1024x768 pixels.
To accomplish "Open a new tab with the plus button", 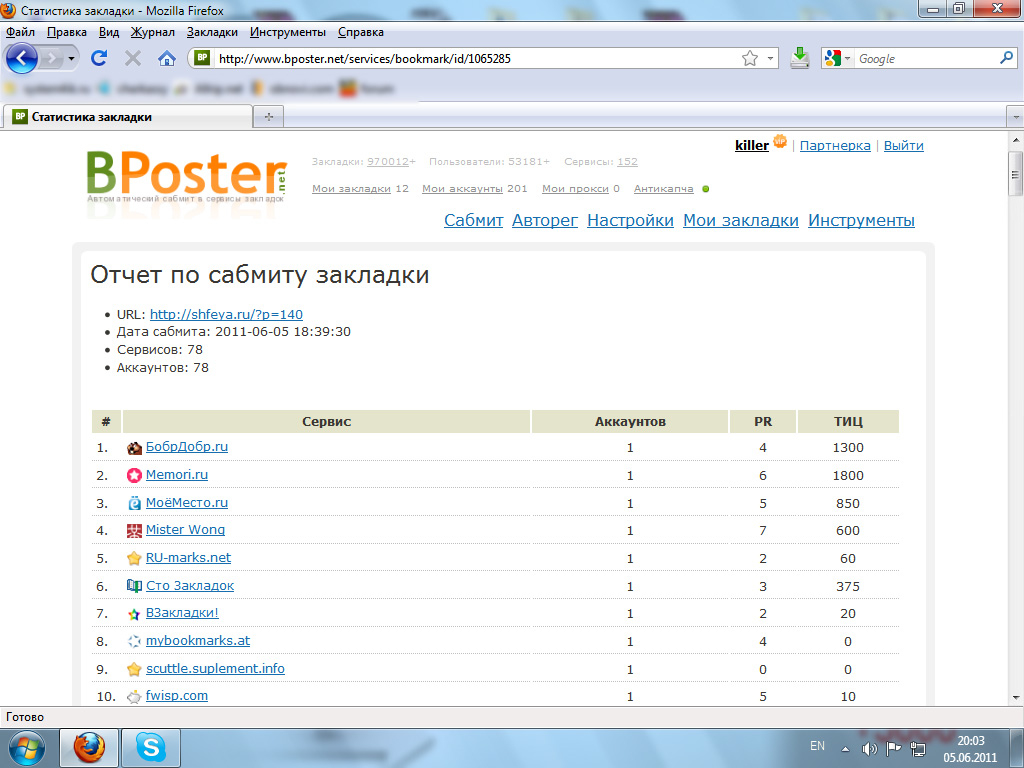I will (268, 117).
